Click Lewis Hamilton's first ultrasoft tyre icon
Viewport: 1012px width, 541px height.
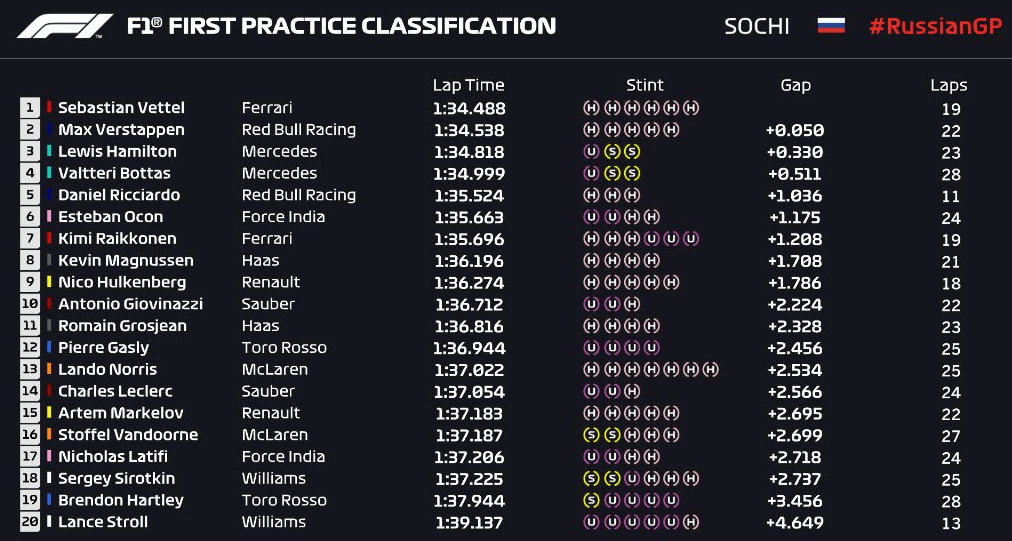591,152
